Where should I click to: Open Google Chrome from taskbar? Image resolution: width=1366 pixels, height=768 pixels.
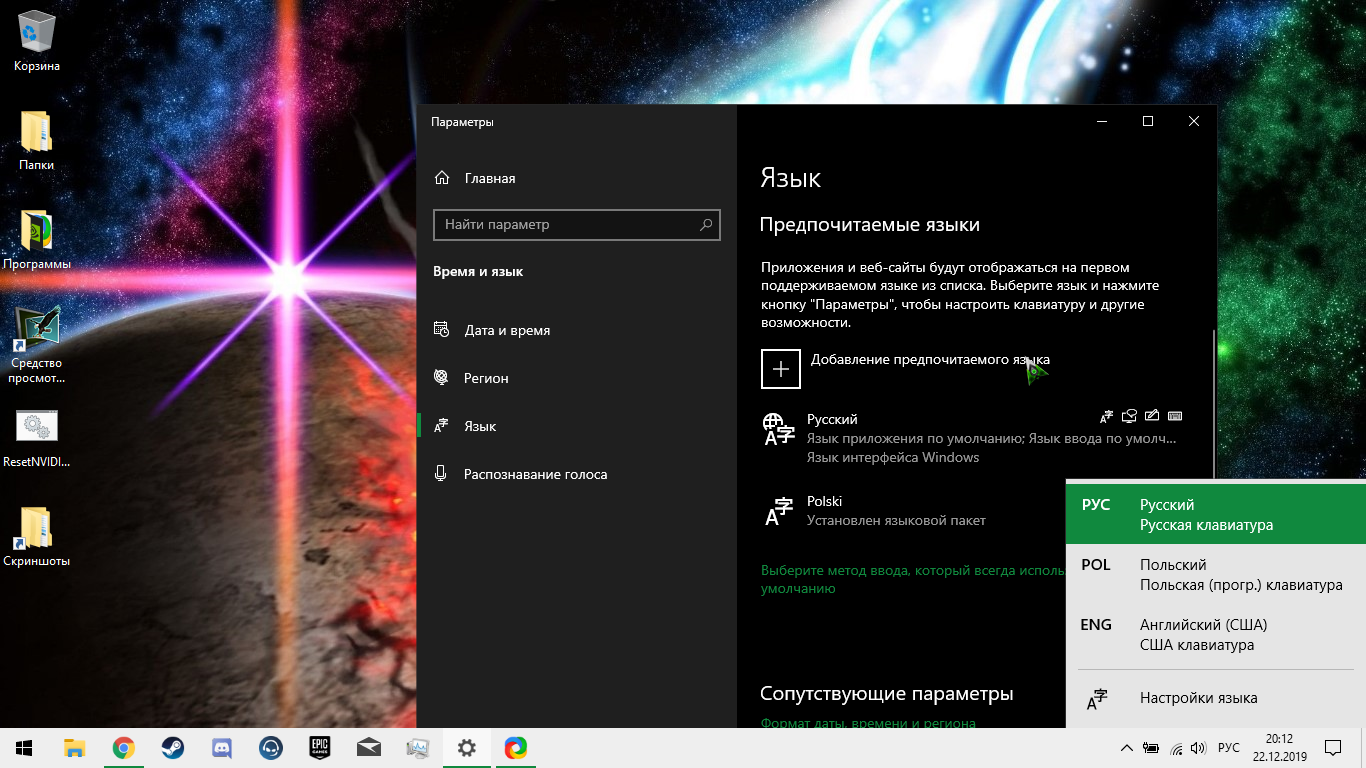click(x=123, y=748)
